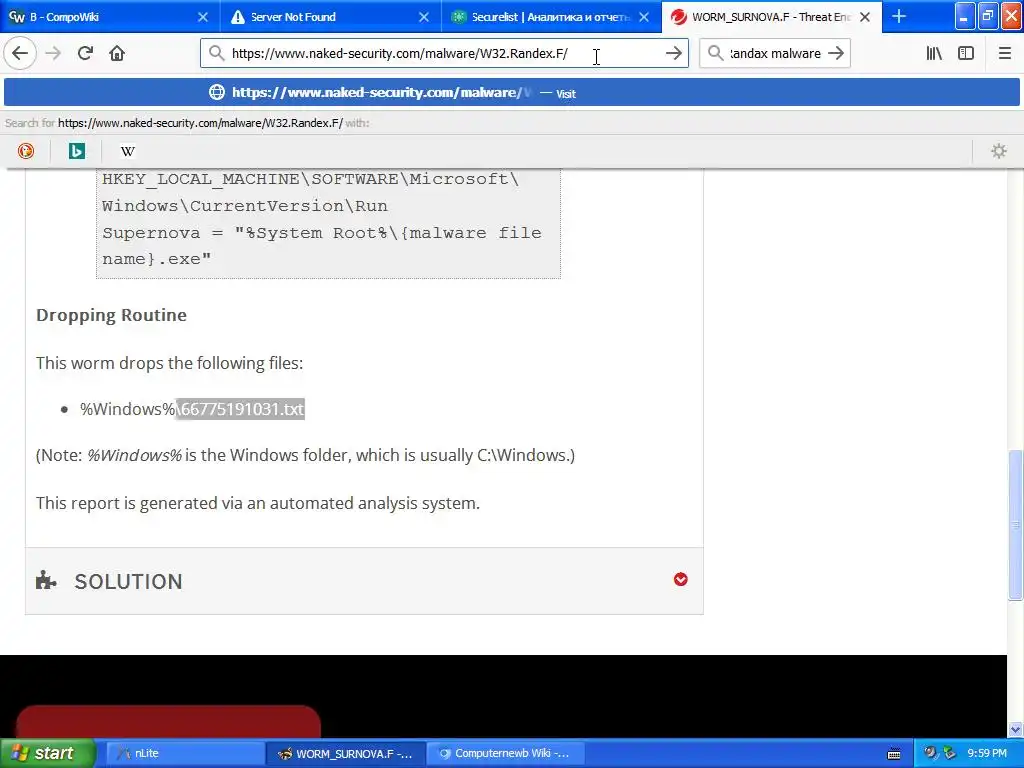Click the Go arrow in the URL bar
This screenshot has height=768, width=1024.
click(x=673, y=54)
